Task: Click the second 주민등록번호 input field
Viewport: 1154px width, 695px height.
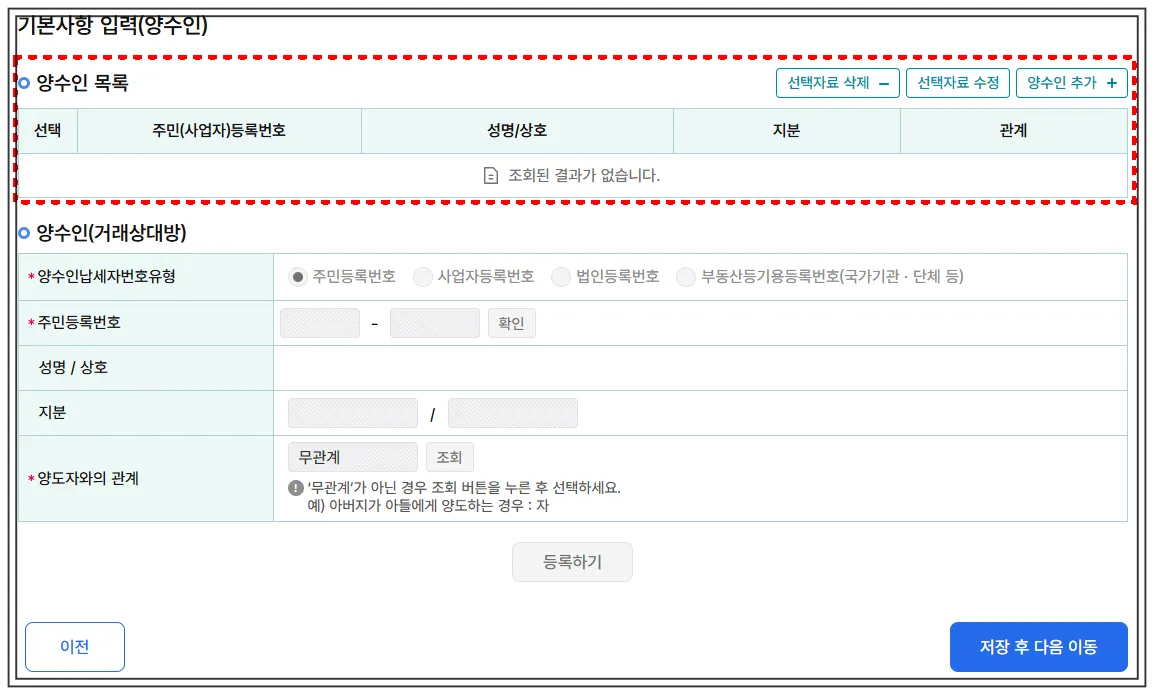Action: click(434, 322)
